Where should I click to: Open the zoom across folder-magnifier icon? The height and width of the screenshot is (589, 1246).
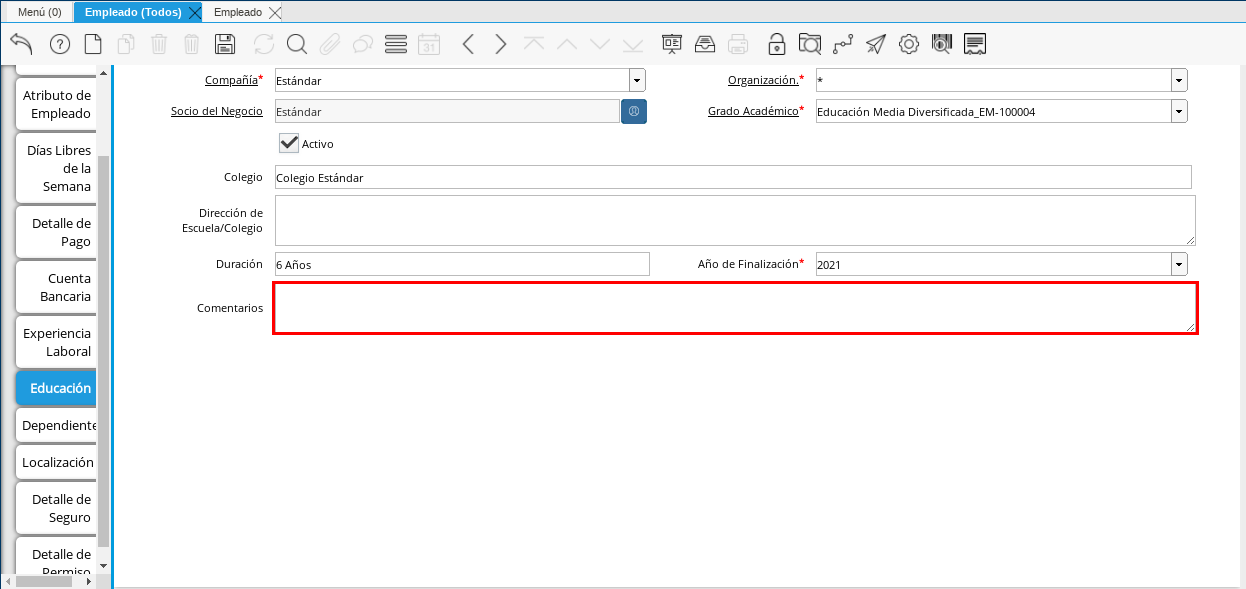810,44
